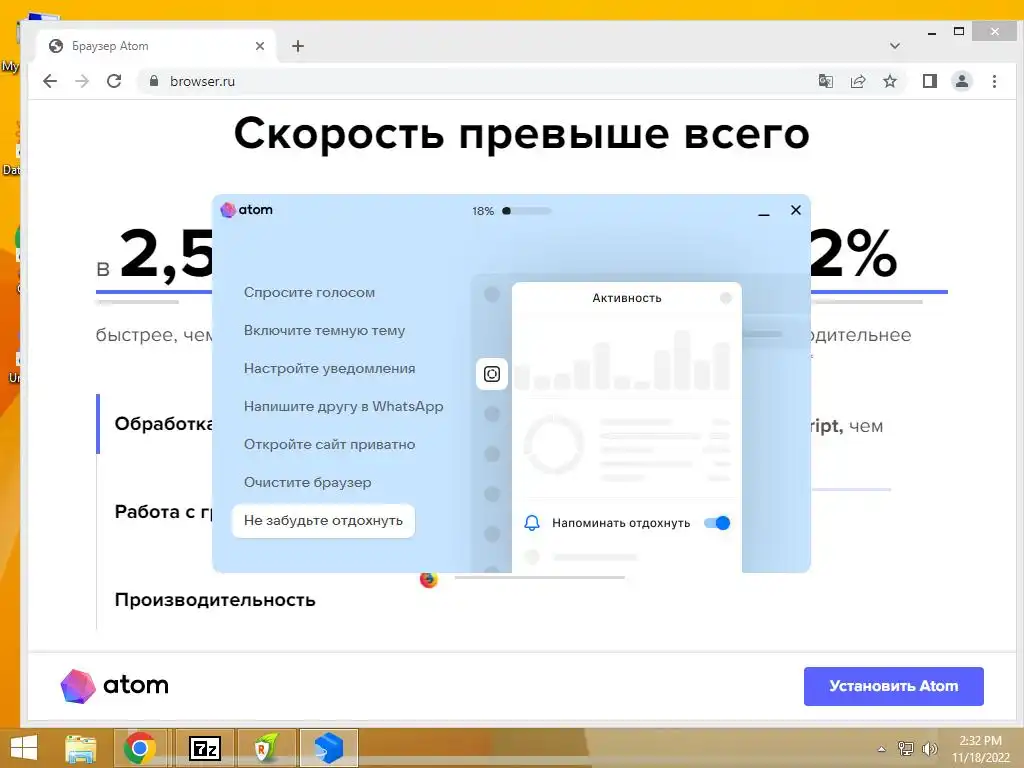Image resolution: width=1024 pixels, height=768 pixels.
Task: Open a new tab with plus button
Action: click(x=298, y=46)
